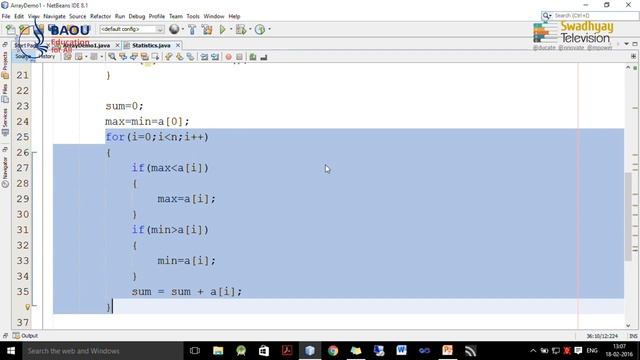The image size is (640, 360).
Task: Open the Help menu
Action: pyautogui.click(x=234, y=16)
